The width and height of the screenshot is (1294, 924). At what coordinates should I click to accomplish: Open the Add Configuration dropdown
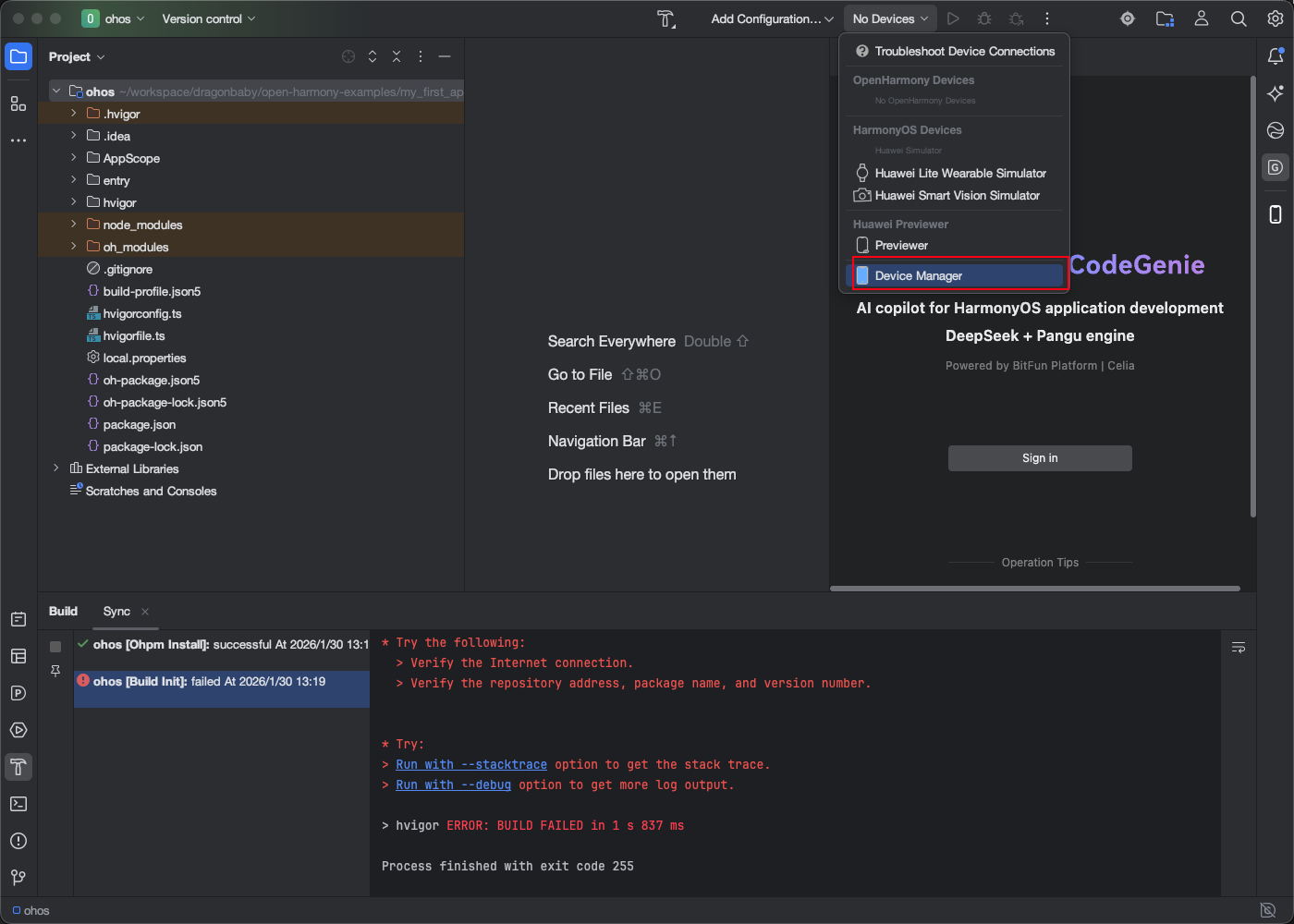point(772,18)
